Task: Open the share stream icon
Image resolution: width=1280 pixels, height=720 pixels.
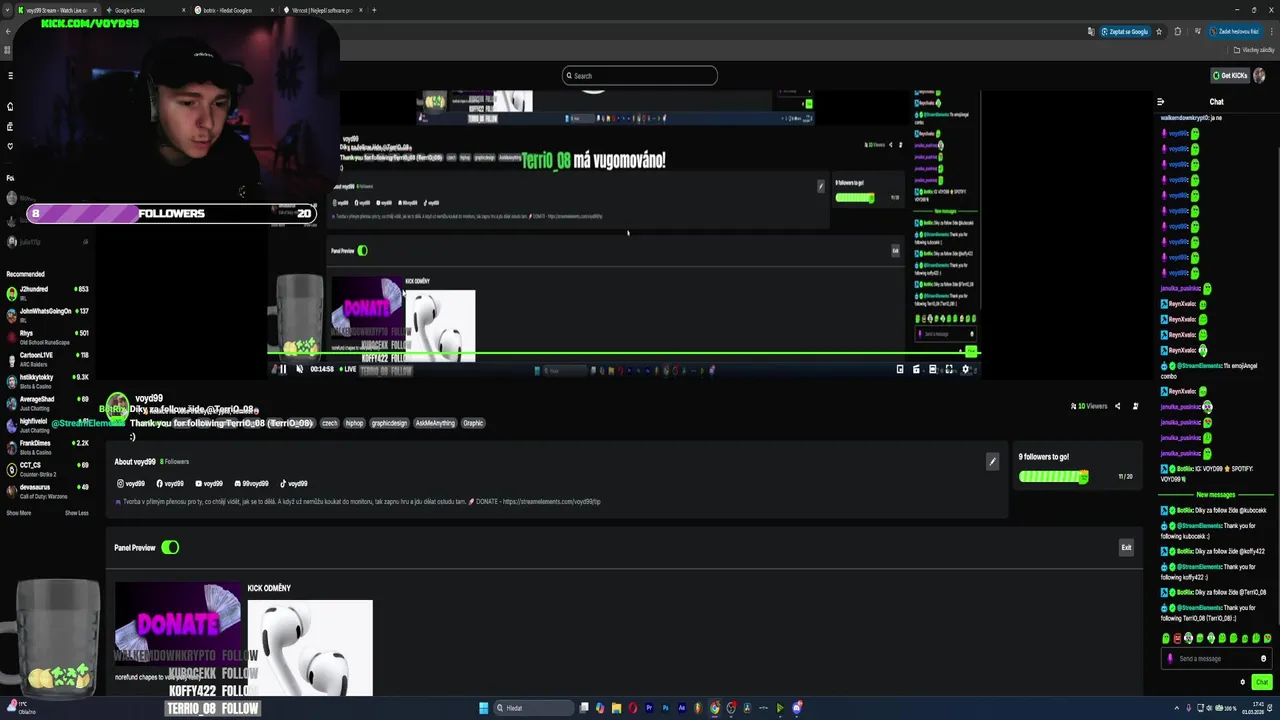Action: tap(1120, 406)
